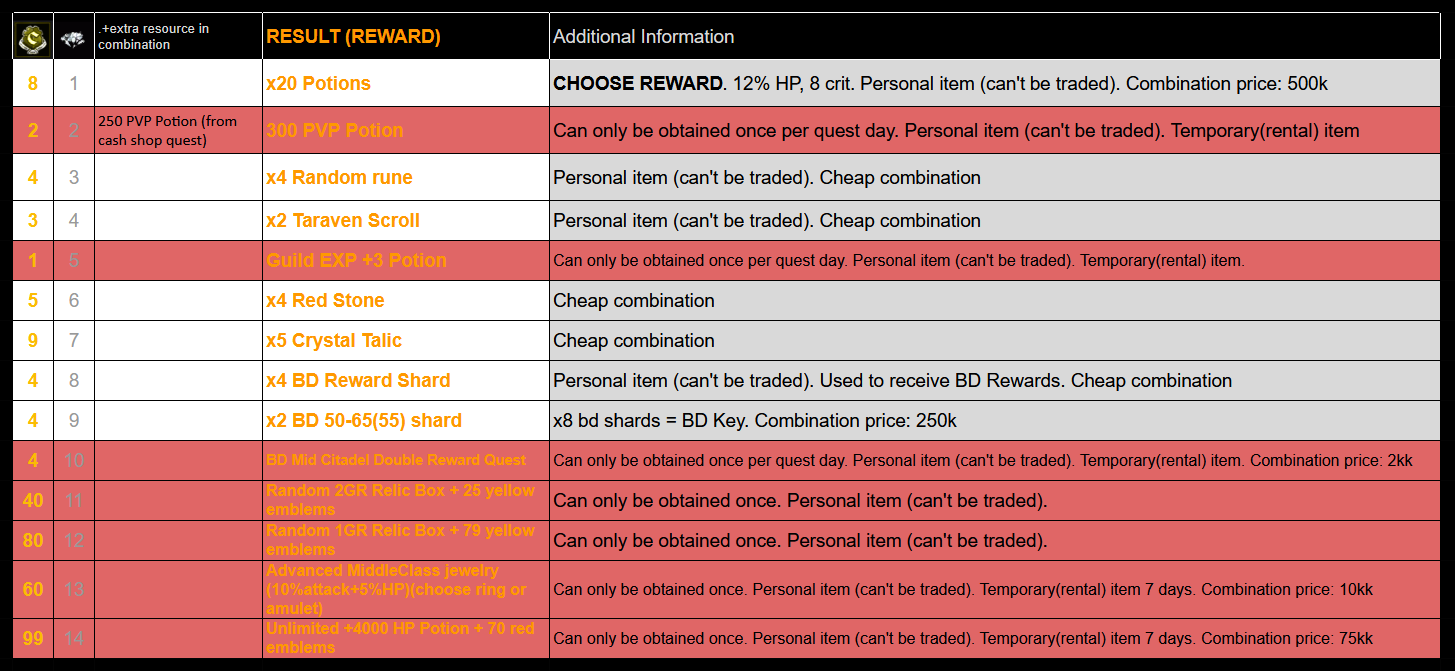This screenshot has height=671, width=1455.
Task: Click BD Mid Citadel Double Reward Quest
Action: (396, 460)
